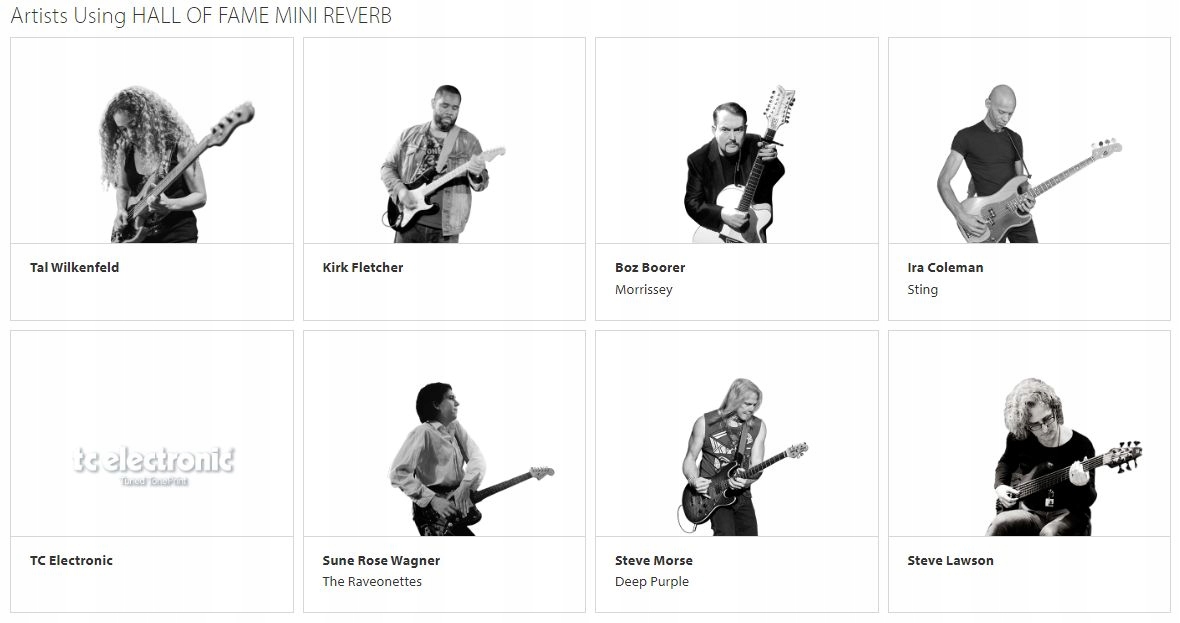Click the Steve Morse name link
The image size is (1180, 623).
(x=654, y=561)
